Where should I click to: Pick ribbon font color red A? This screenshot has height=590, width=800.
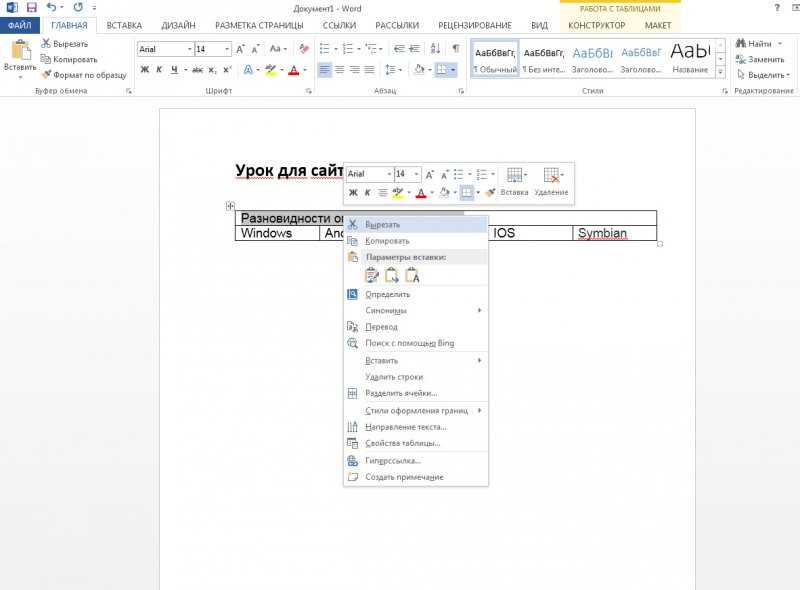(x=294, y=69)
